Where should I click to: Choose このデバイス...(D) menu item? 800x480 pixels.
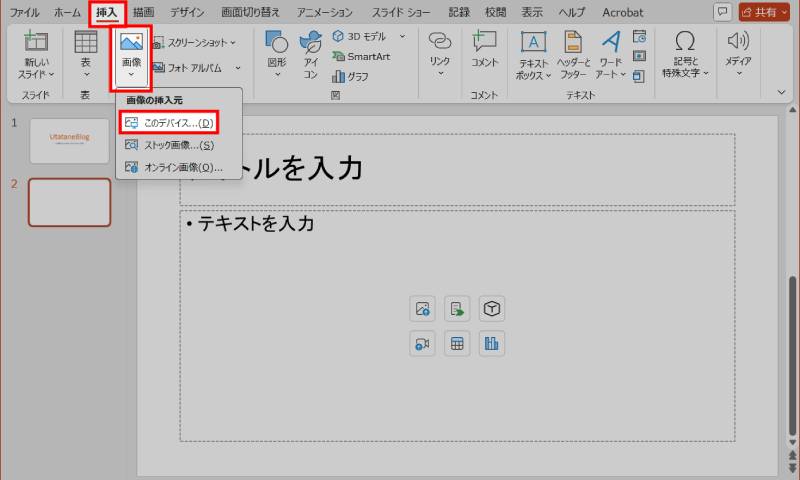[x=169, y=123]
